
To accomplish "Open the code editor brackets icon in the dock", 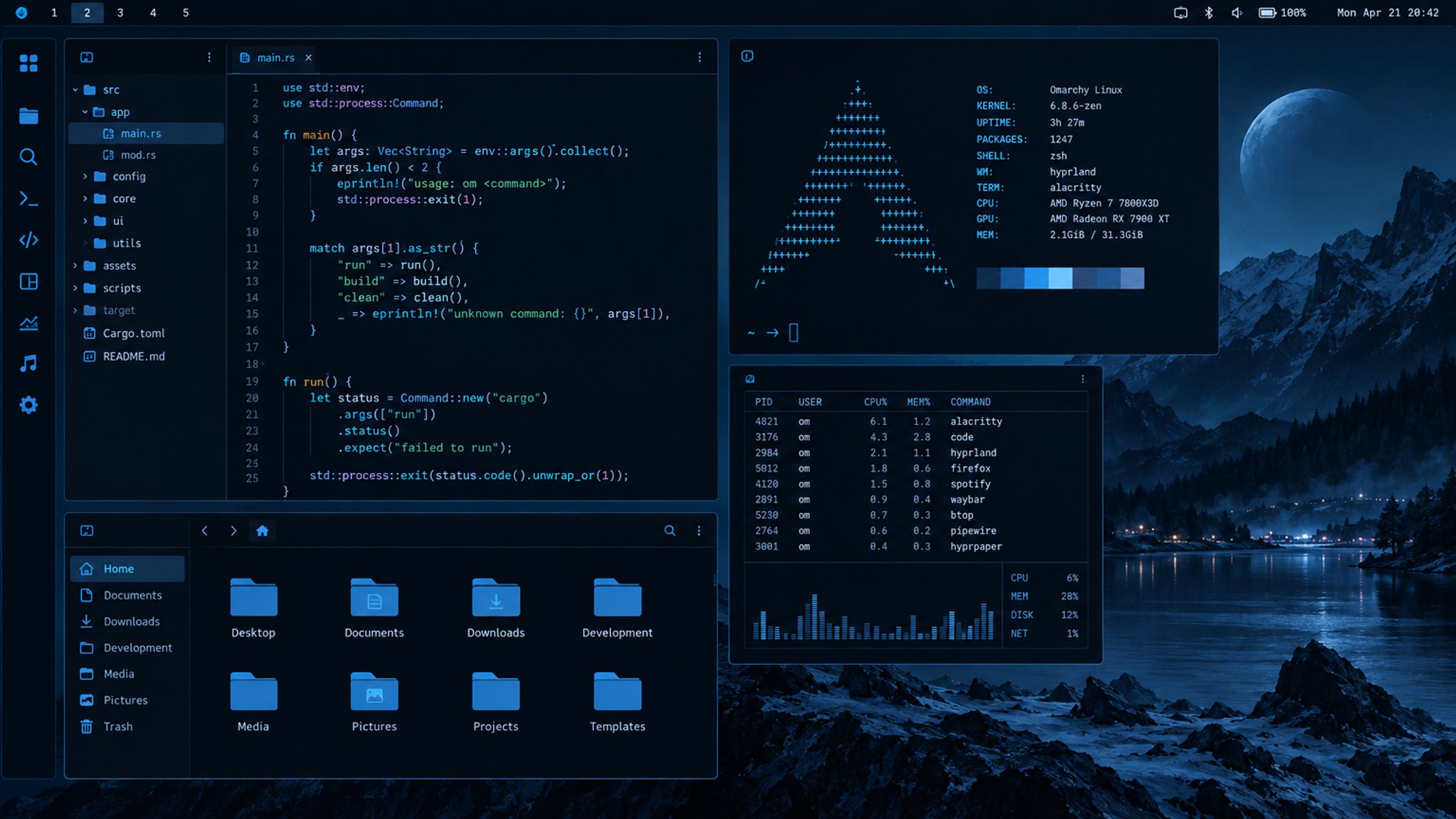I will click(28, 240).
